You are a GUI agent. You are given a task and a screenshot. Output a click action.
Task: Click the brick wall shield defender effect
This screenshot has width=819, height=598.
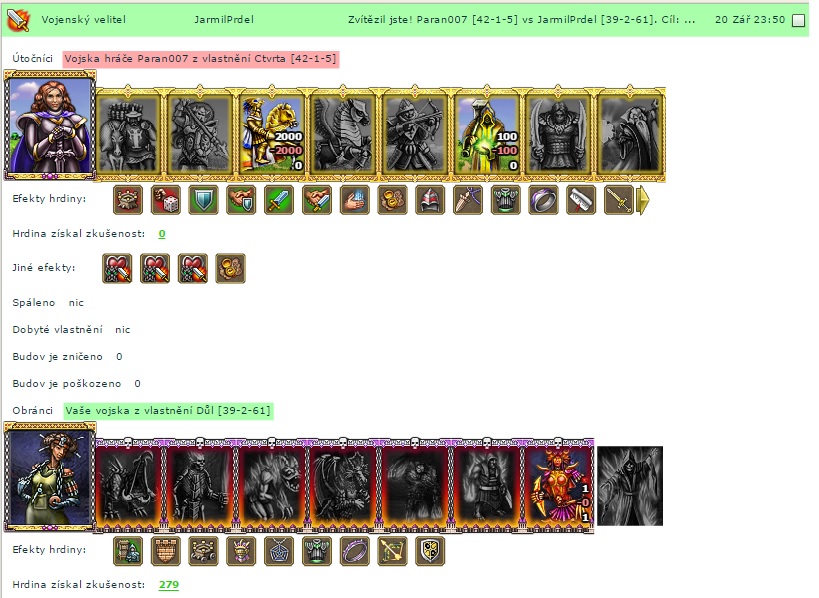166,550
